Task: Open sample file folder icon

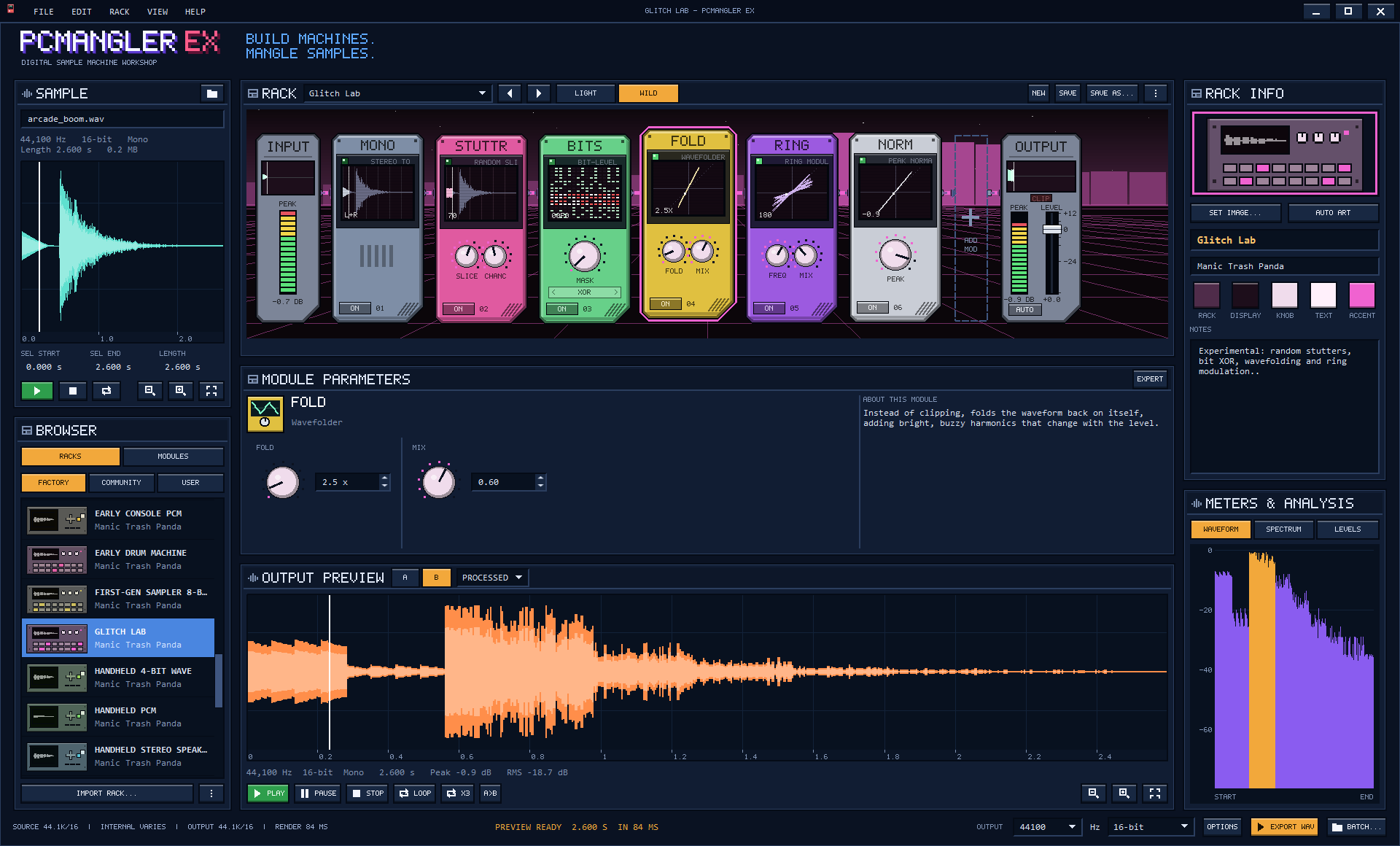Action: (211, 93)
